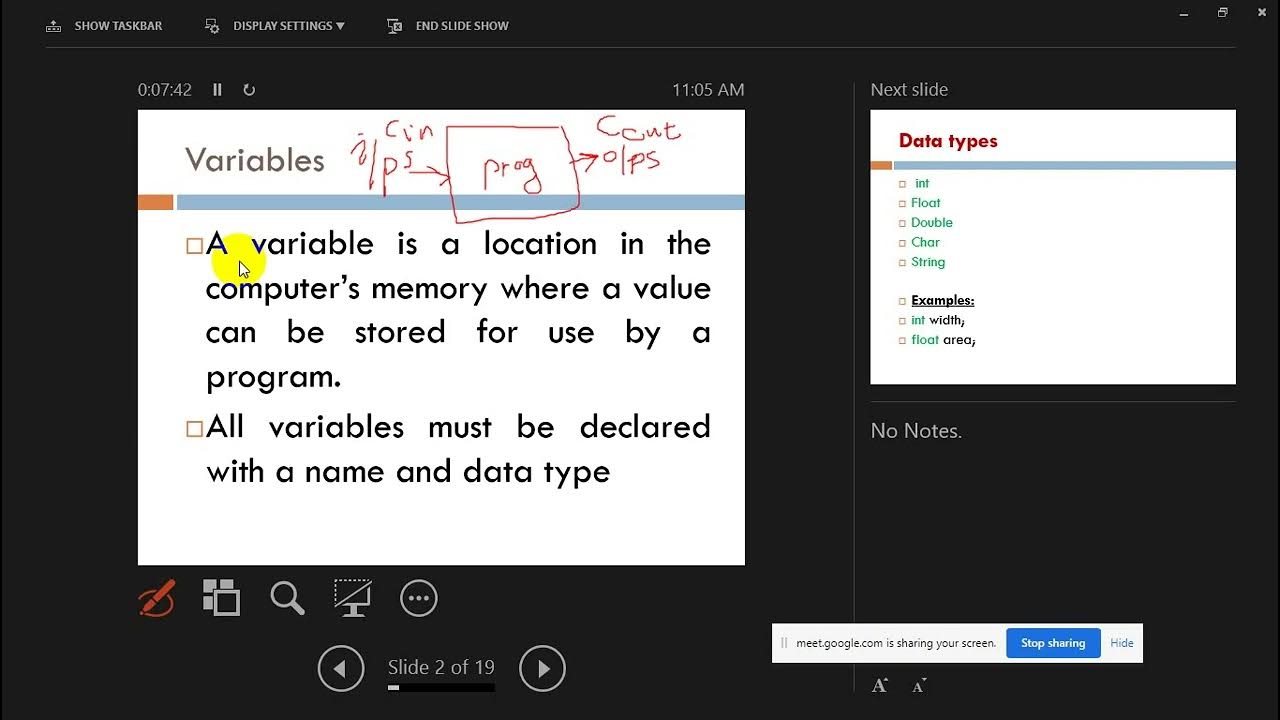Make the notes text smaller
The width and height of the screenshot is (1280, 720).
920,685
